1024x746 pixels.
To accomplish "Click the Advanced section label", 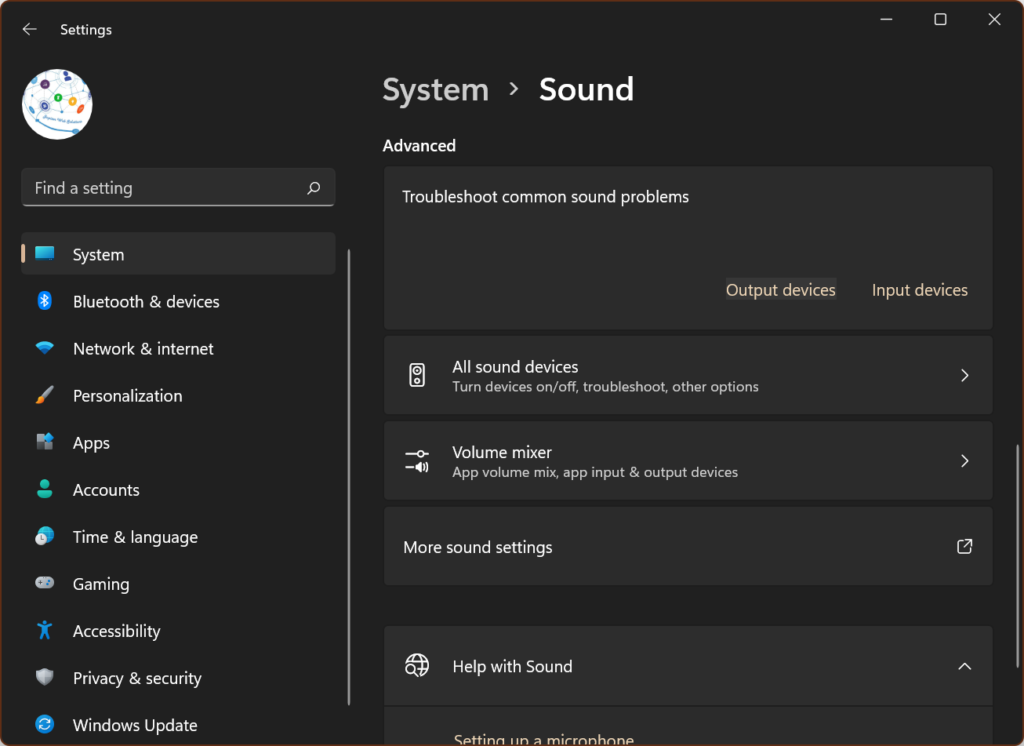I will coord(419,146).
